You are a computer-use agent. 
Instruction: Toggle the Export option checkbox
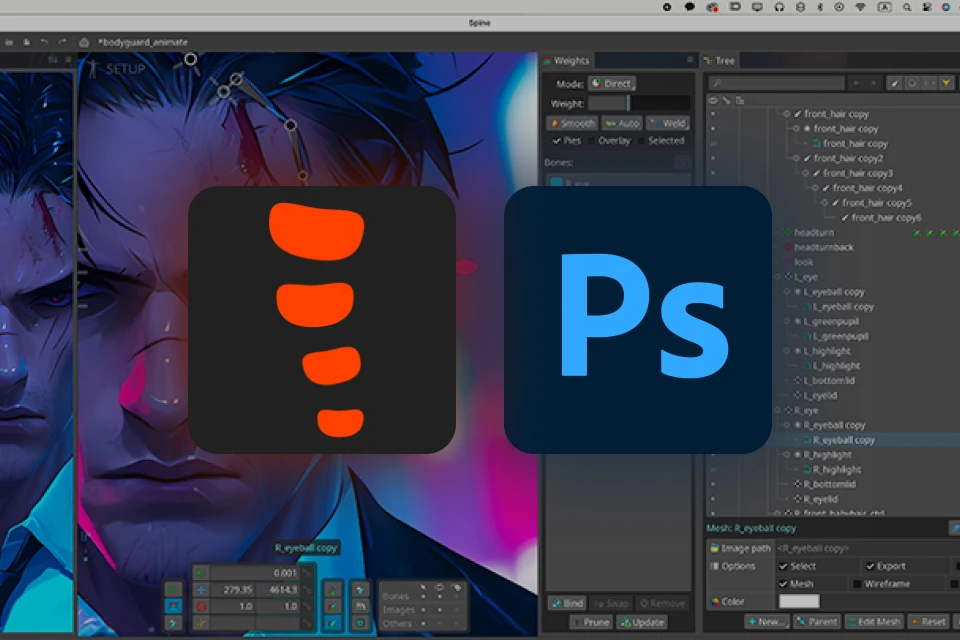[870, 567]
